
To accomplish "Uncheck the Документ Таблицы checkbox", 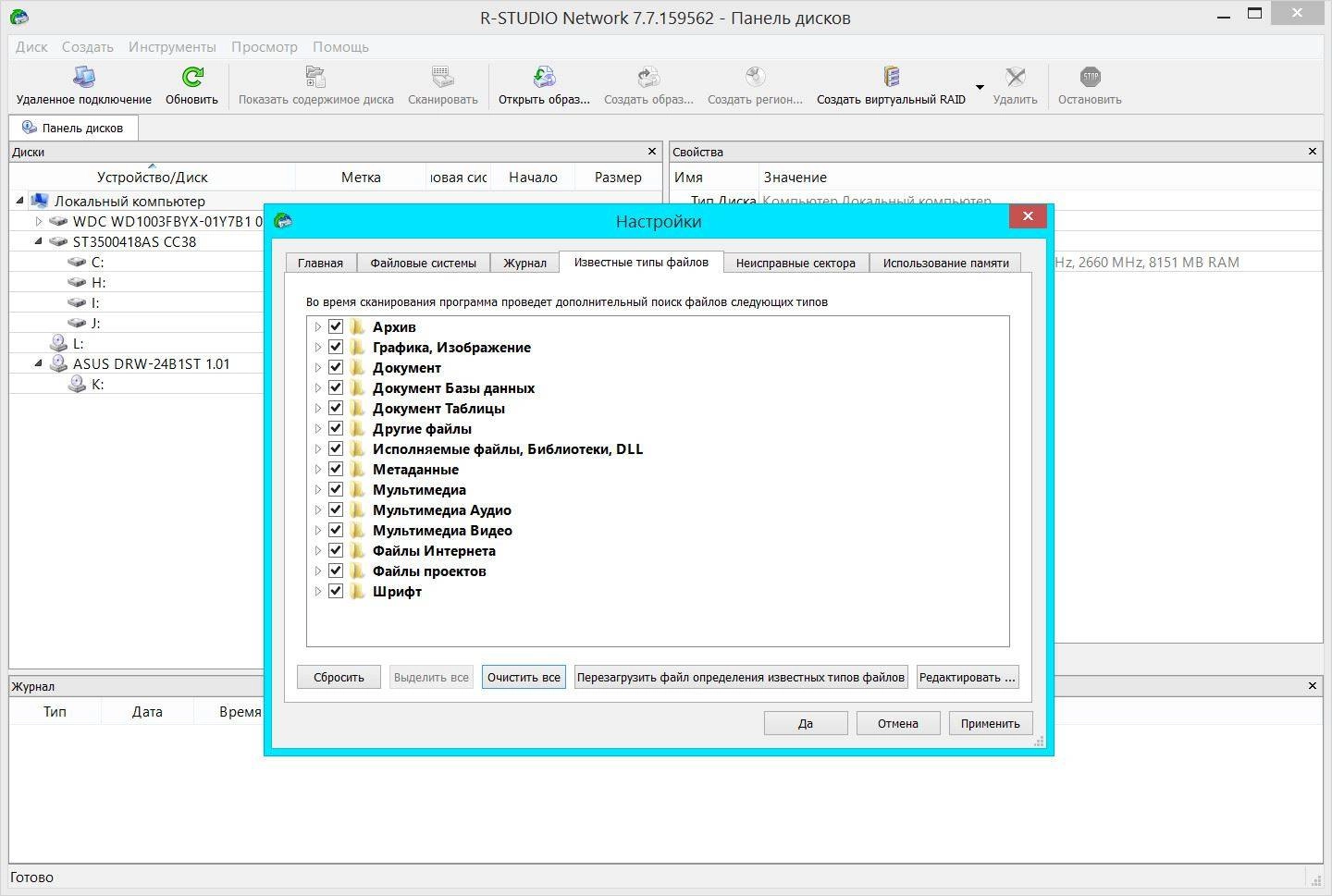I will (336, 408).
